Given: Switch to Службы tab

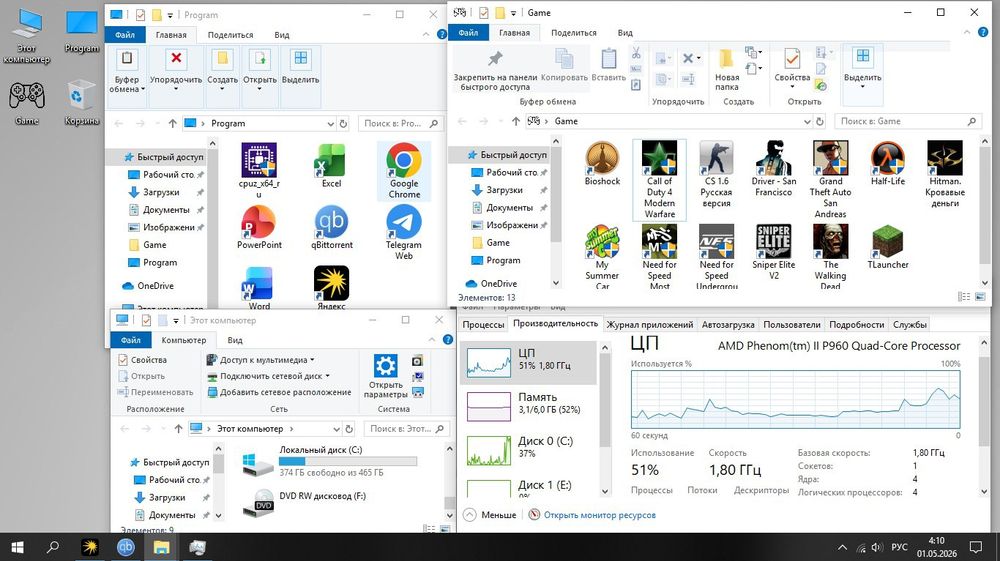Looking at the screenshot, I should [x=909, y=324].
